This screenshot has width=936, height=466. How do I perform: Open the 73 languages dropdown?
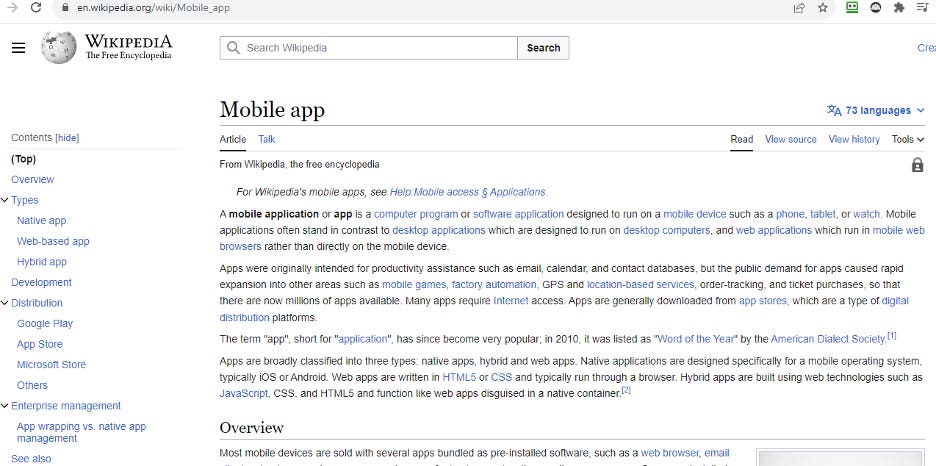point(876,110)
